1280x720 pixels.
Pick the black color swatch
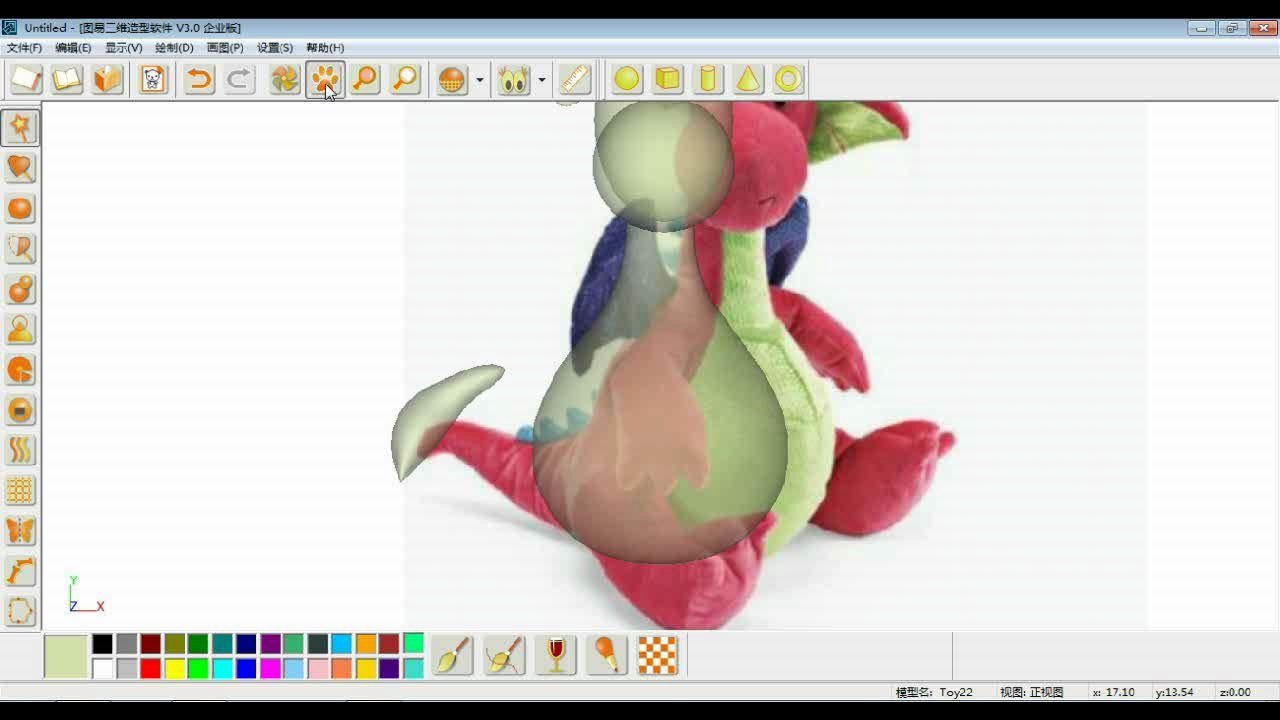coord(102,644)
